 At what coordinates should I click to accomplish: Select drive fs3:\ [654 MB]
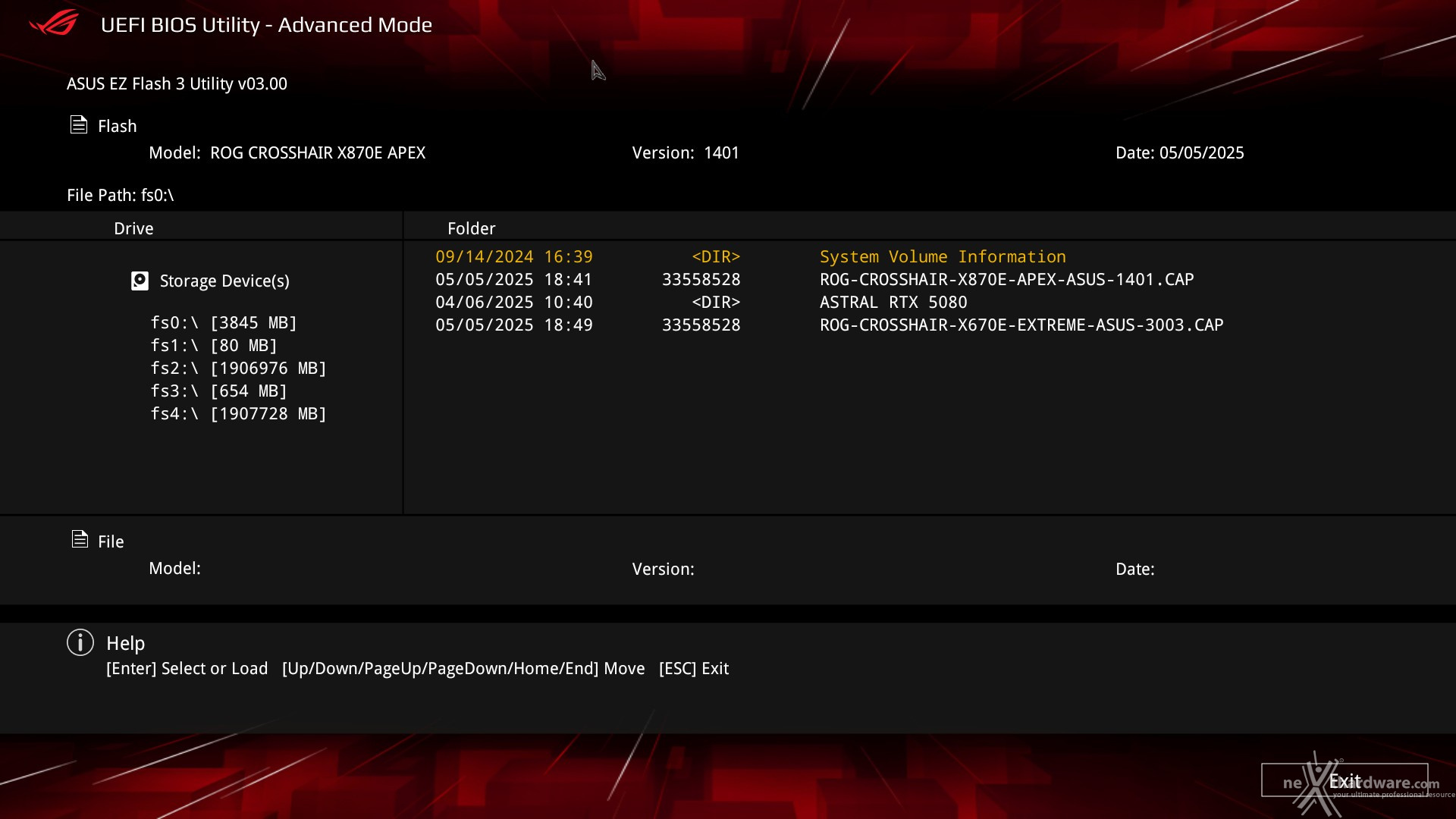218,391
